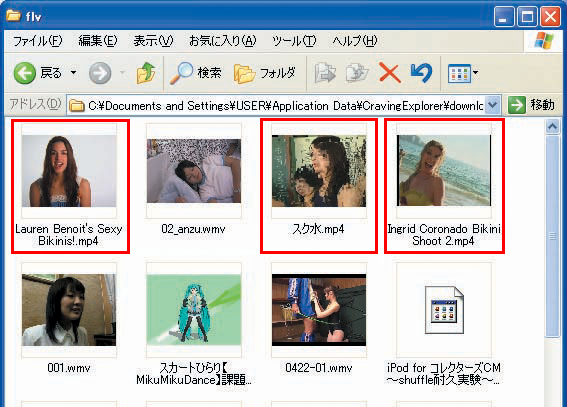Open the Back button history dropdown
This screenshot has height=407, width=567.
coord(73,73)
